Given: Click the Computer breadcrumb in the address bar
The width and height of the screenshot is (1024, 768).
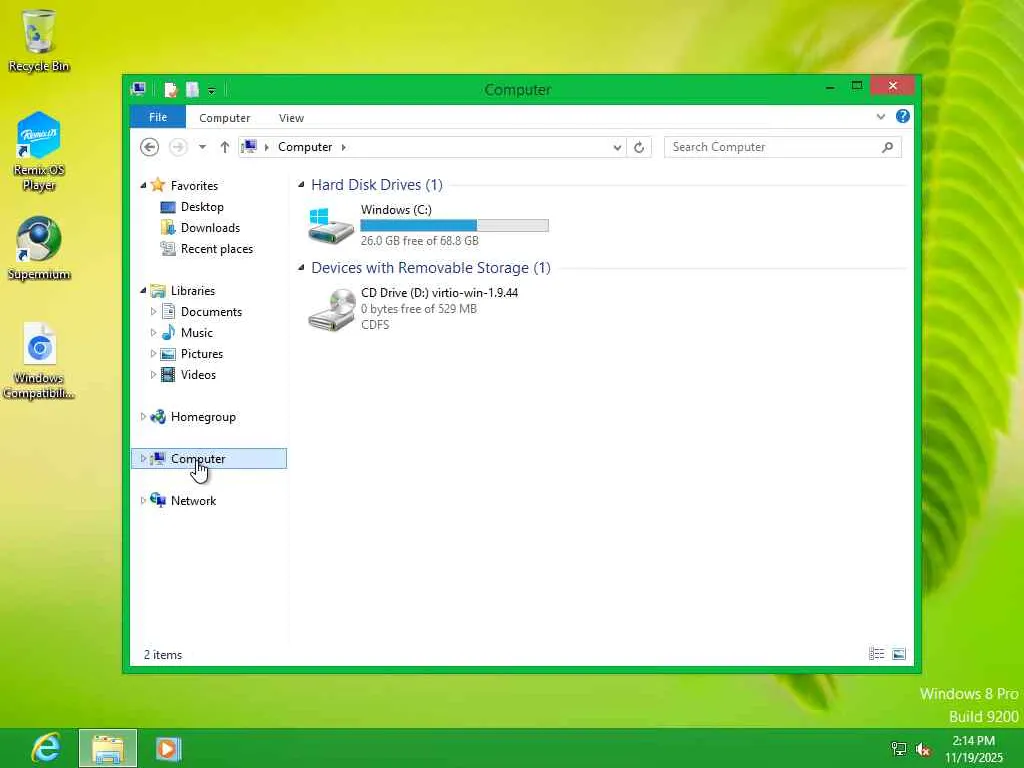Looking at the screenshot, I should (305, 147).
